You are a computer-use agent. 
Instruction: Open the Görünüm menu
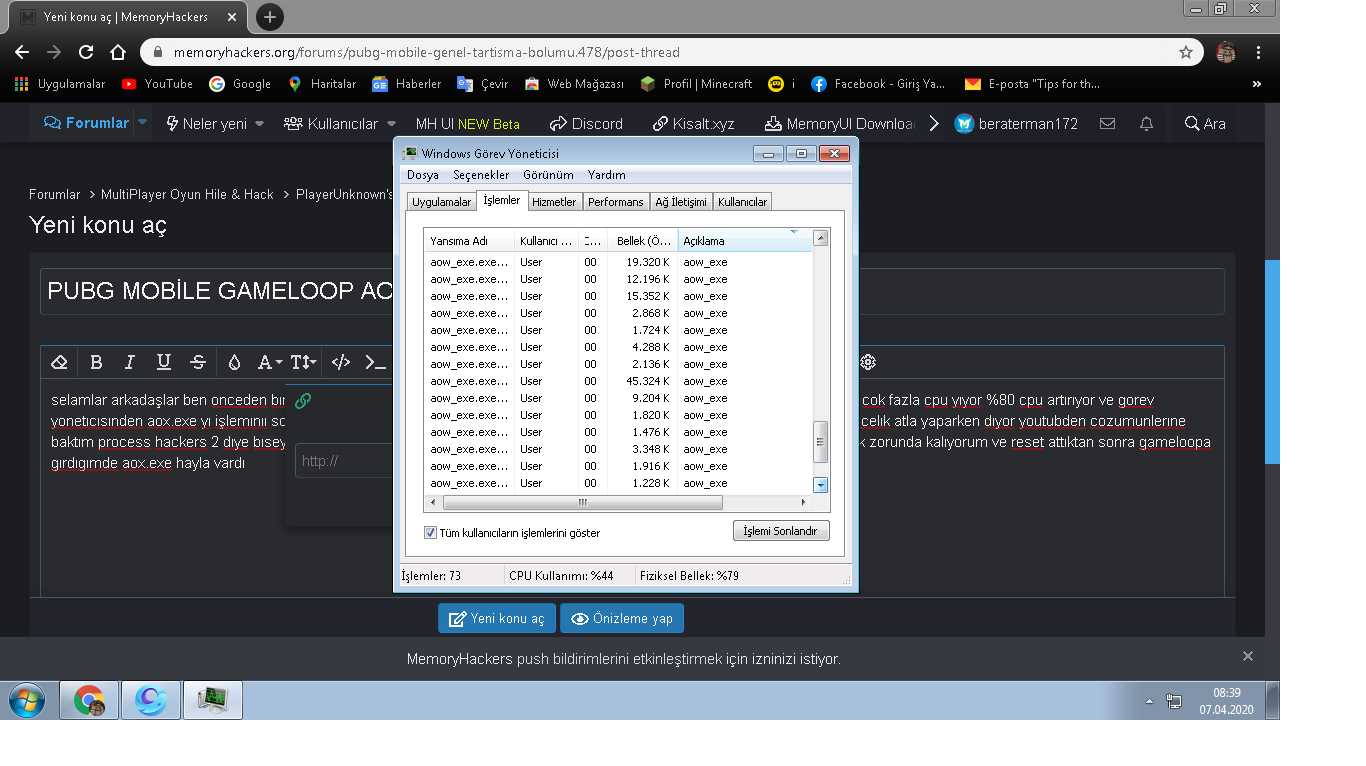[x=548, y=175]
